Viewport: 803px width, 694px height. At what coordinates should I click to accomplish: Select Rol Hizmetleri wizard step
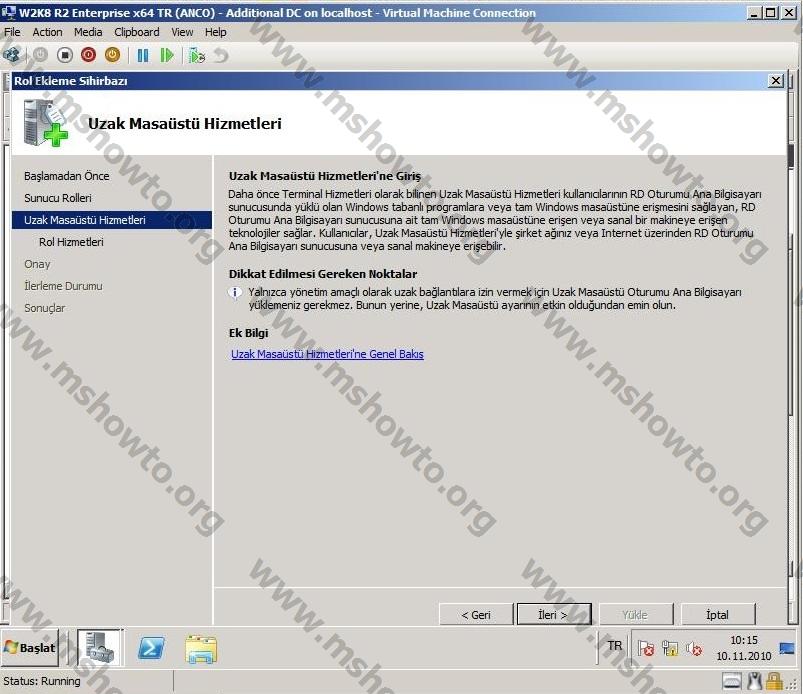pyautogui.click(x=71, y=242)
